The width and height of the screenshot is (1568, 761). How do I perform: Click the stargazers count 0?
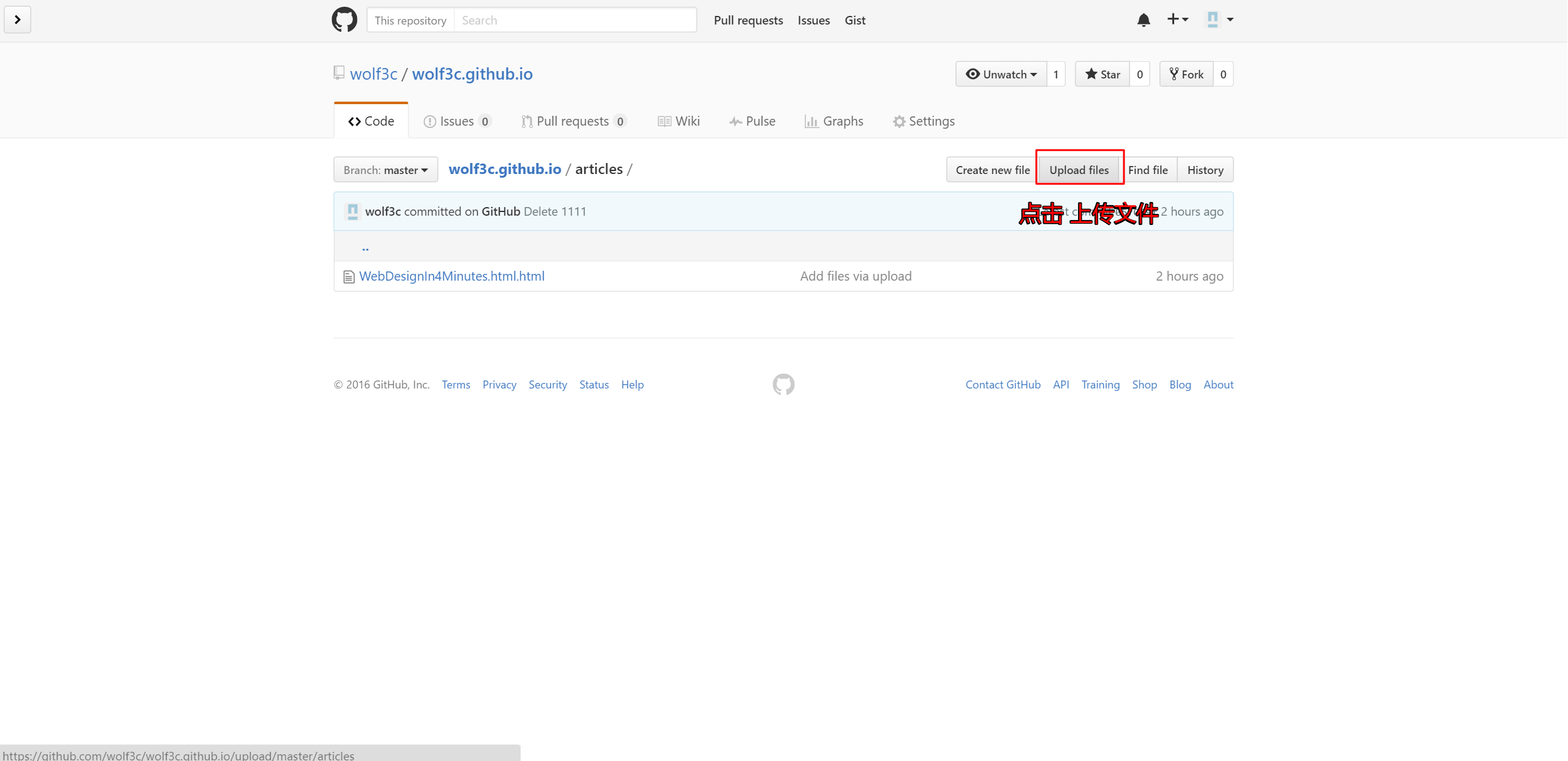1140,74
